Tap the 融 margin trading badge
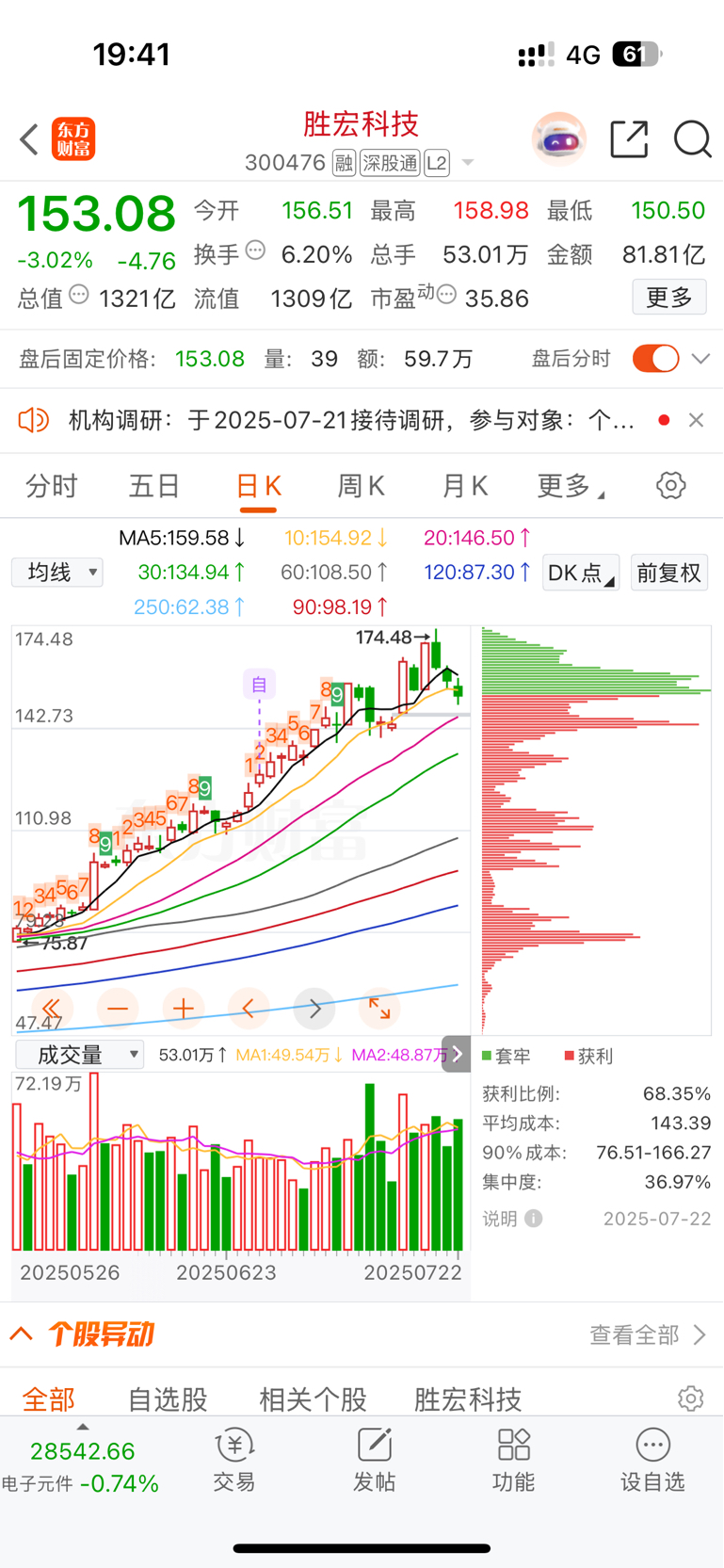This screenshot has width=724, height=1568. [x=344, y=163]
